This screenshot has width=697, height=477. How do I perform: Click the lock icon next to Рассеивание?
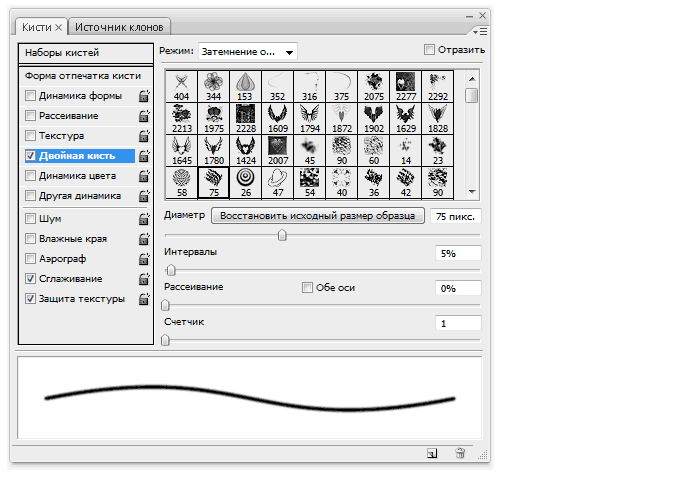click(143, 116)
